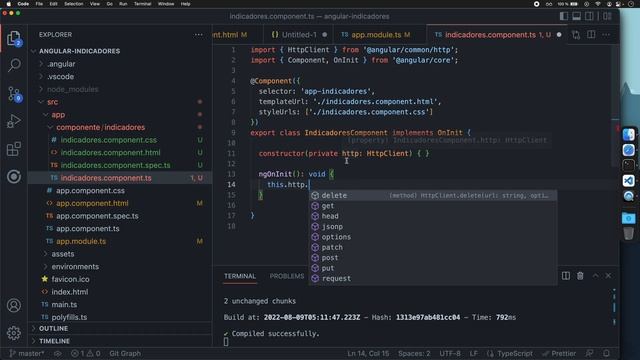The height and width of the screenshot is (360, 640).
Task: Open Finder from the dock
Action: [x=629, y=135]
